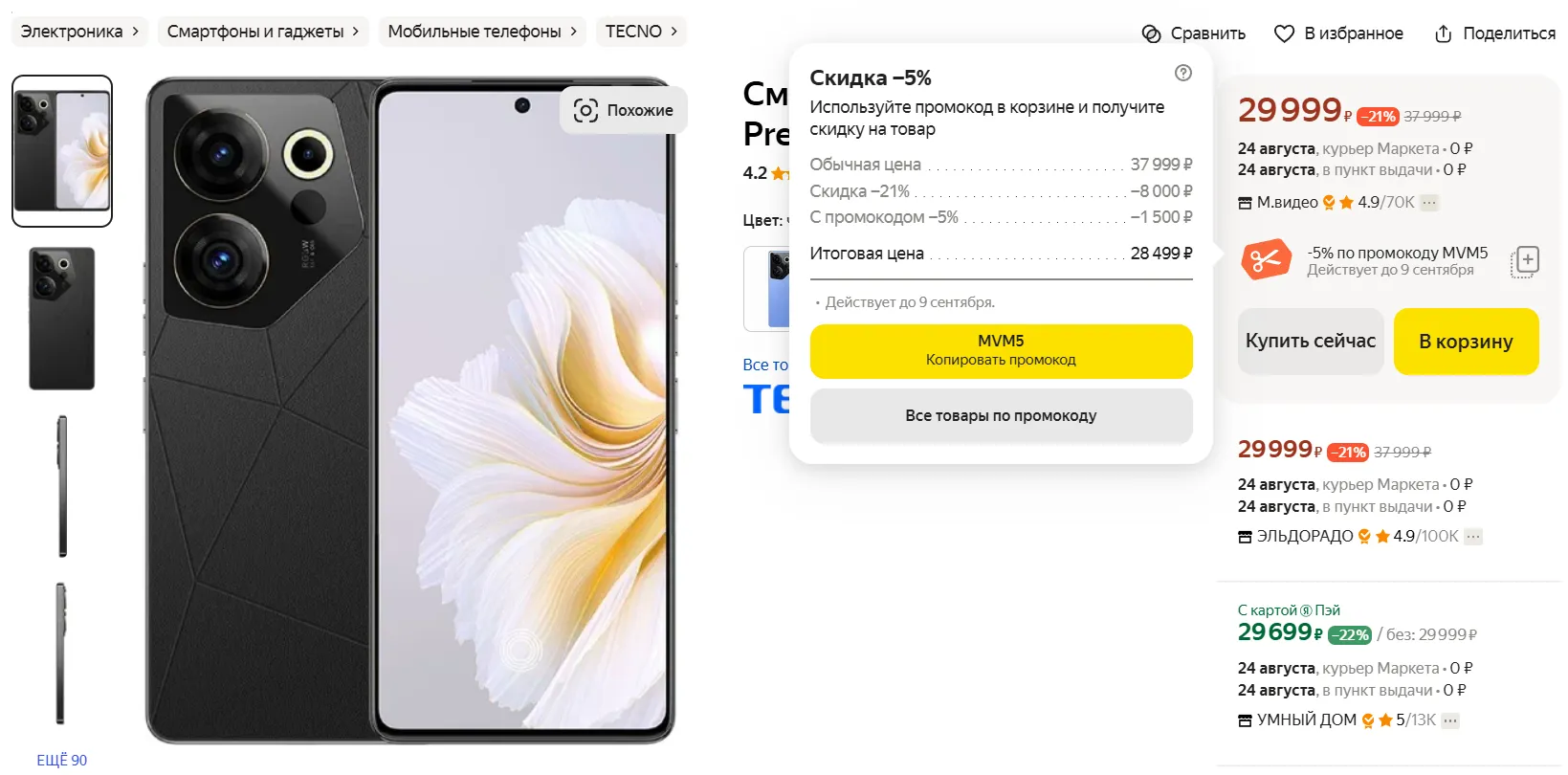The height and width of the screenshot is (775, 1568).
Task: Select the blue phone color swatch
Action: [x=766, y=289]
